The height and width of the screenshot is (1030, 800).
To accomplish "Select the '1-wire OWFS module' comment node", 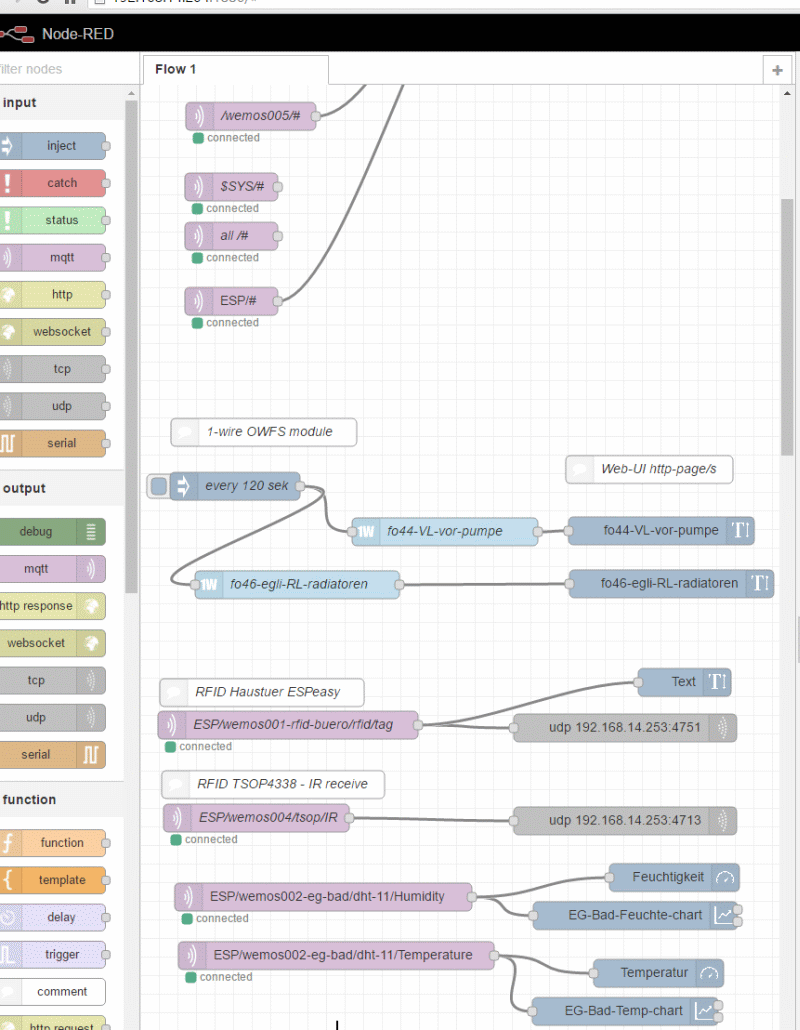I will point(264,432).
